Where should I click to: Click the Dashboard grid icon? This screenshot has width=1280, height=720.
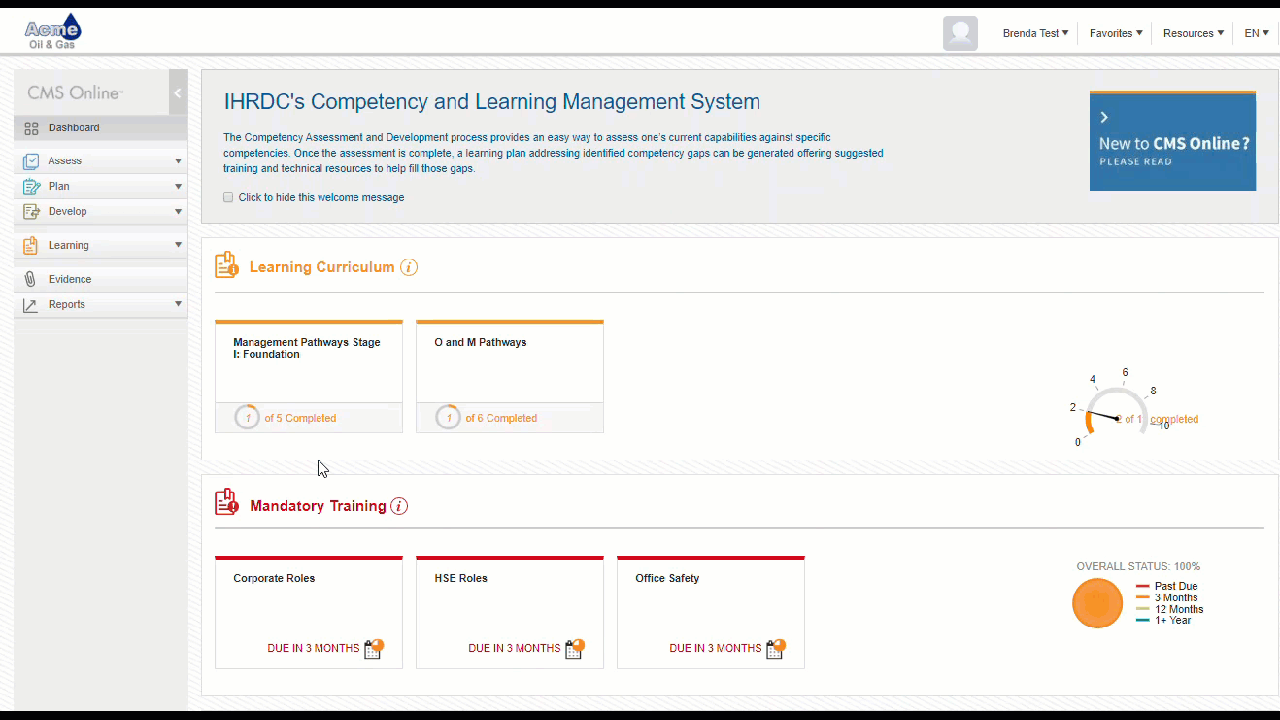(x=31, y=128)
